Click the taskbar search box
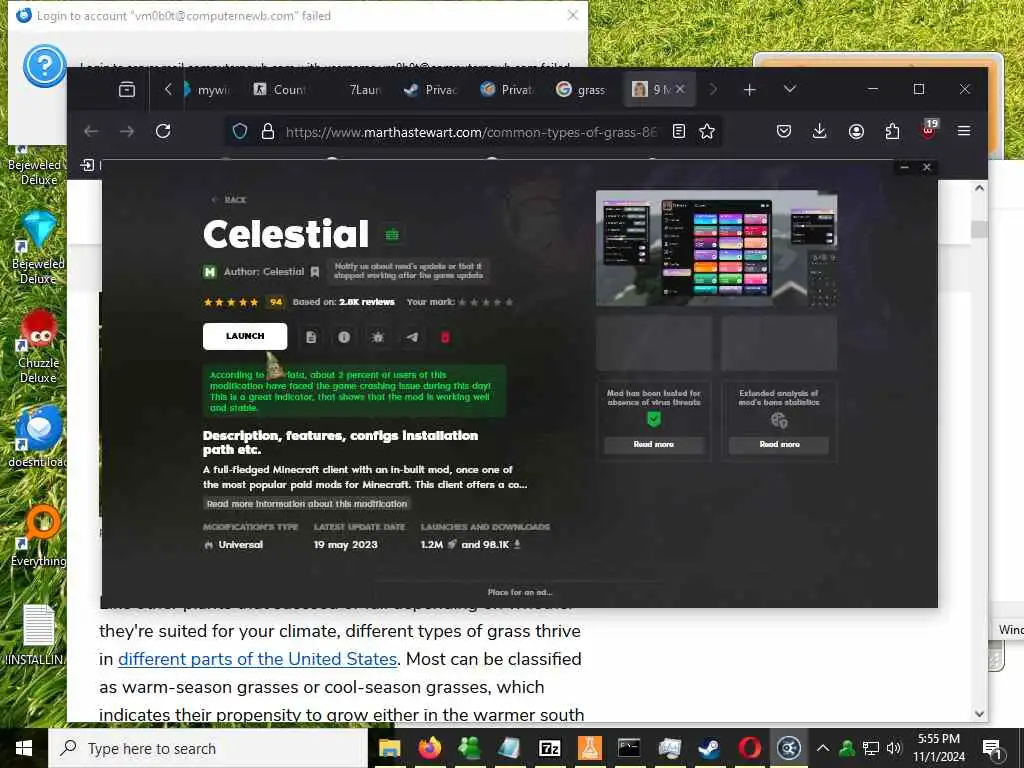1024x768 pixels. [208, 748]
